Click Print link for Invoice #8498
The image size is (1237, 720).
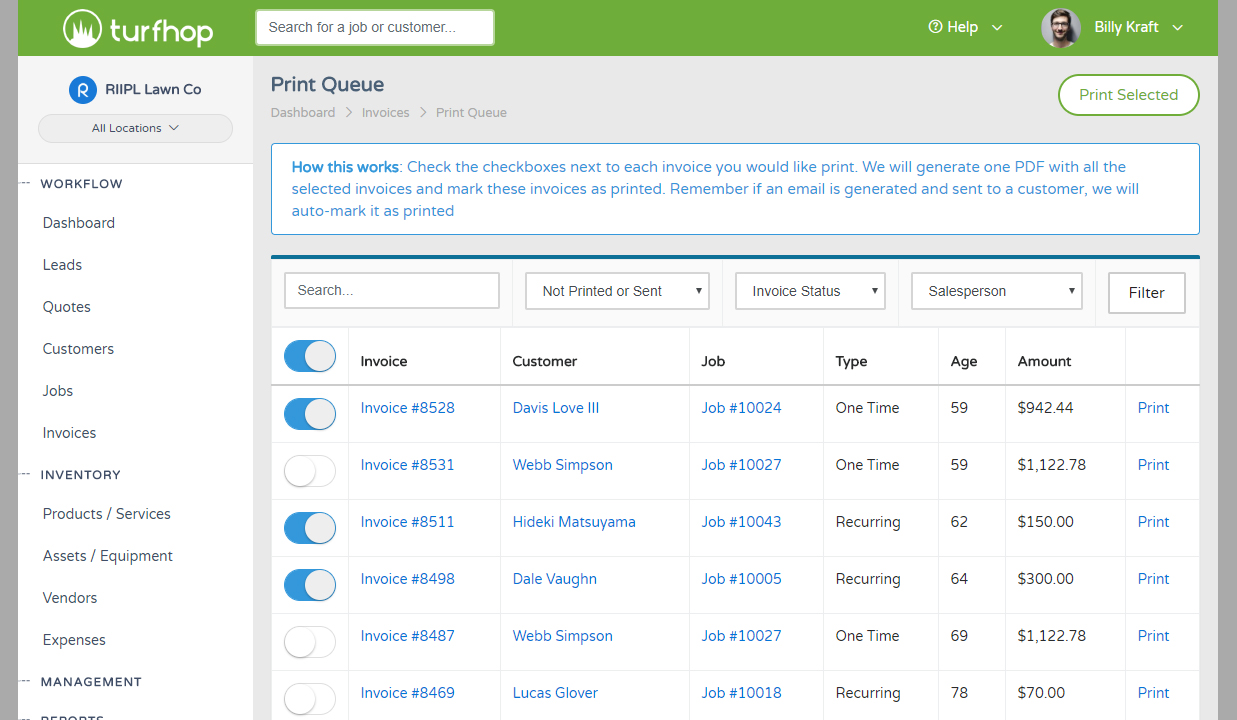[1153, 579]
